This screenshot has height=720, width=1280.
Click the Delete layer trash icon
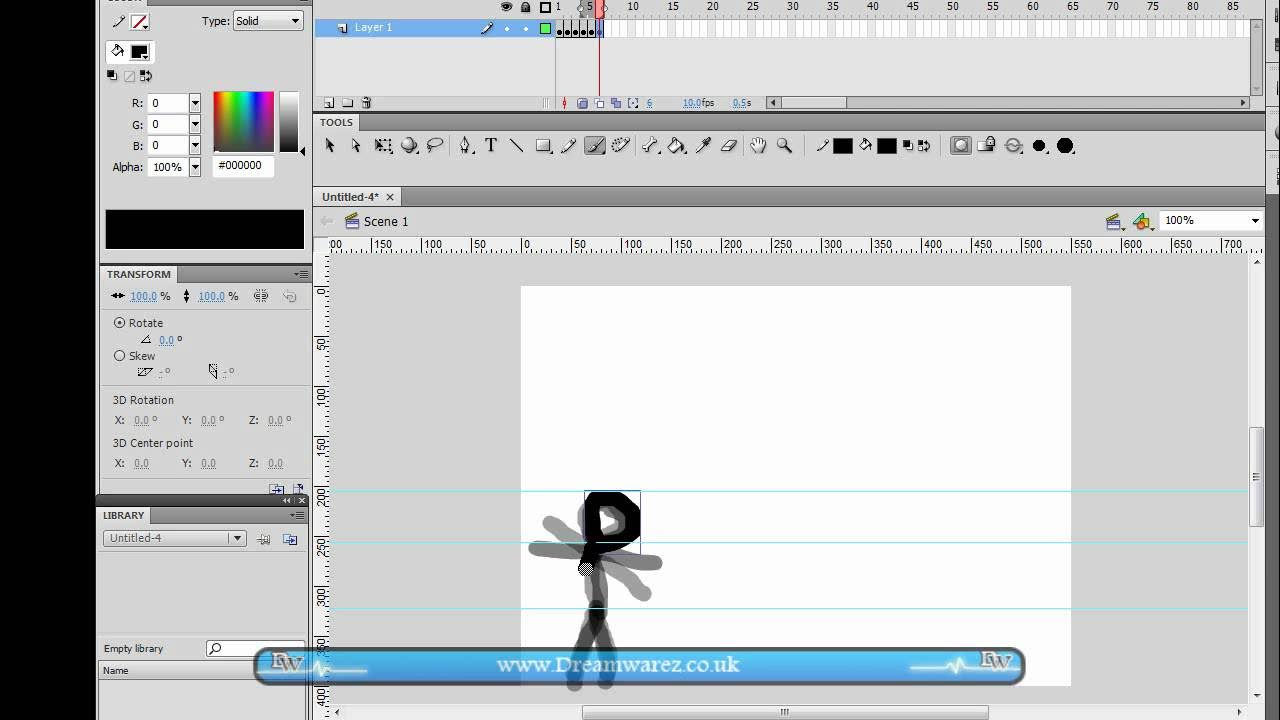tap(366, 103)
